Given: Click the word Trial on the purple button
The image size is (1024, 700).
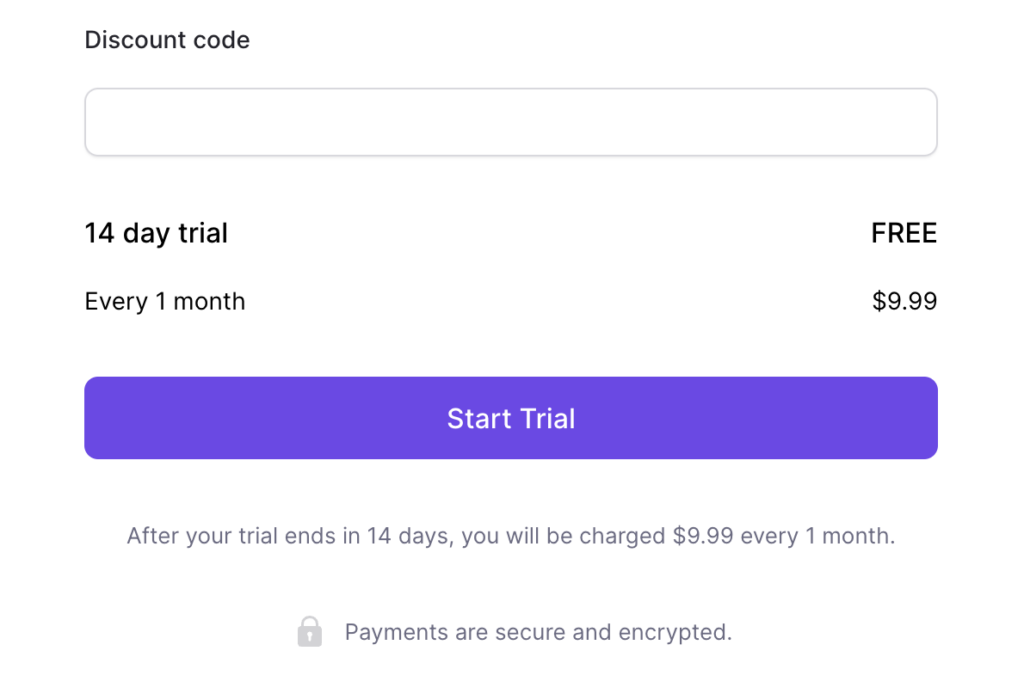Looking at the screenshot, I should tap(547, 419).
